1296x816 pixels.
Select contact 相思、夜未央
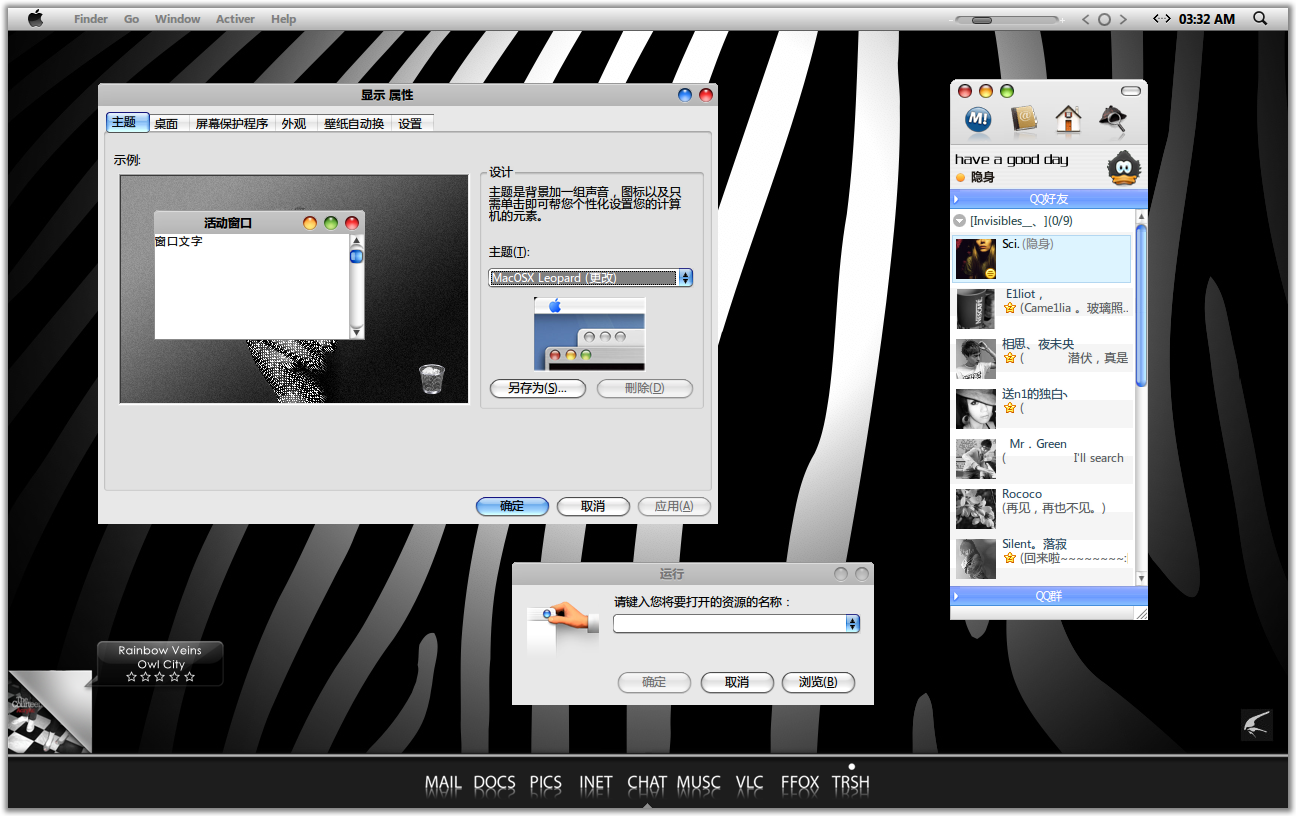(1042, 357)
